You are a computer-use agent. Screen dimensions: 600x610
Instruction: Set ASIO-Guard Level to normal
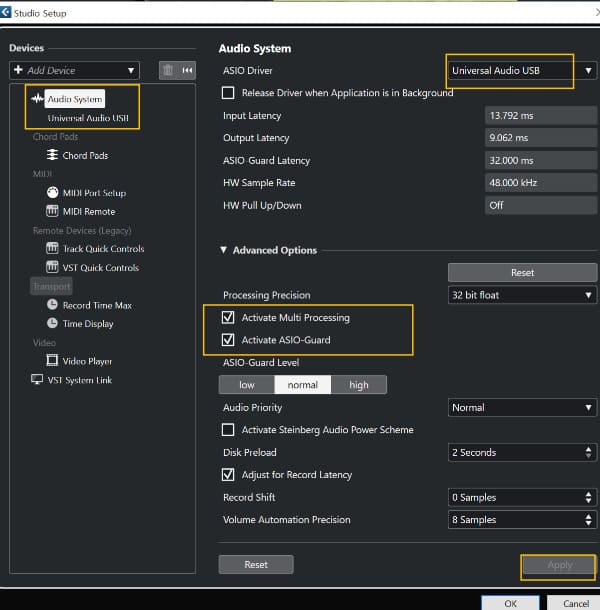coord(303,385)
